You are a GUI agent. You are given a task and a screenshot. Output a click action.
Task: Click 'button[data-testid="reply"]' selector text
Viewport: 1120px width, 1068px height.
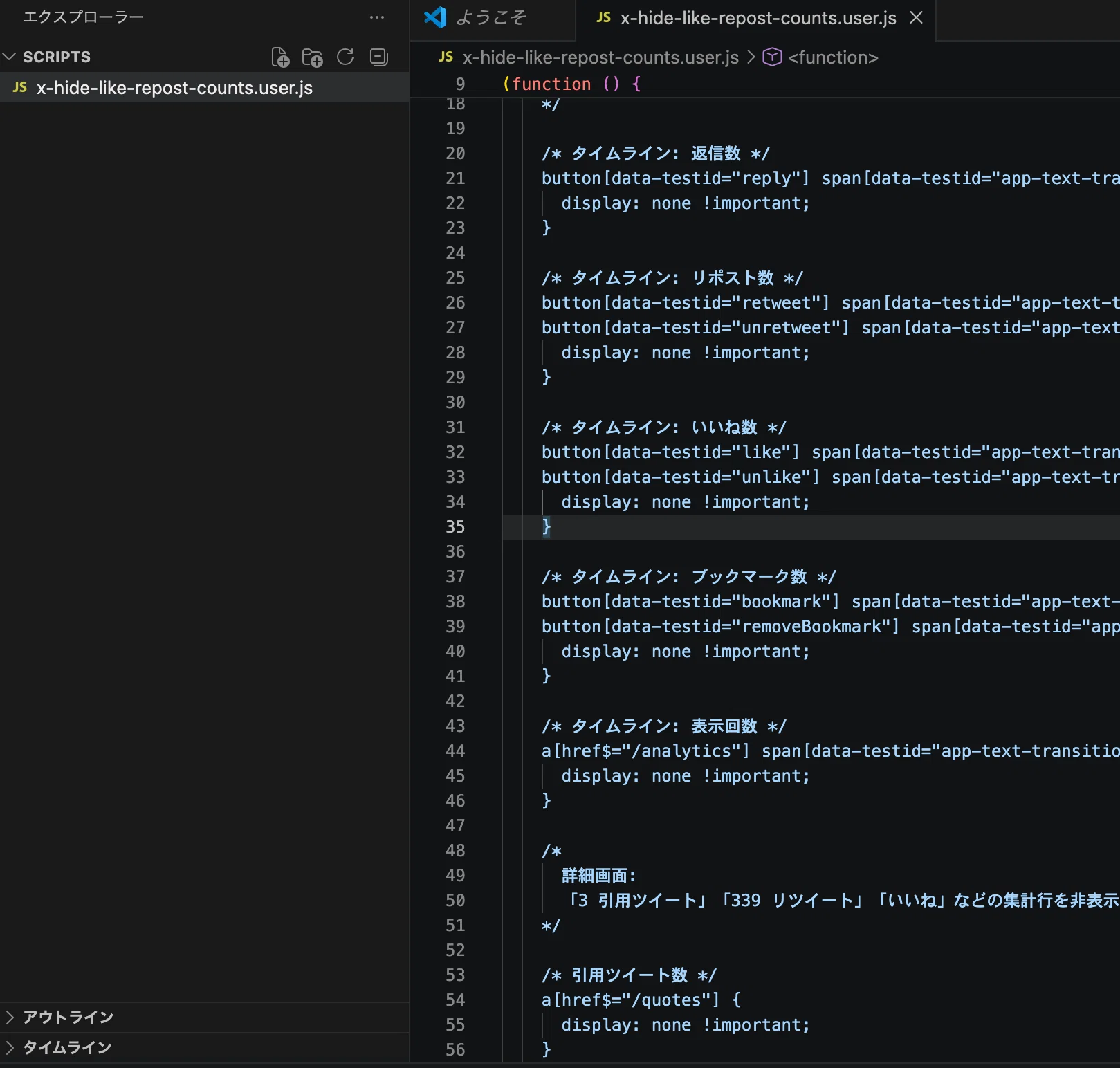(675, 178)
